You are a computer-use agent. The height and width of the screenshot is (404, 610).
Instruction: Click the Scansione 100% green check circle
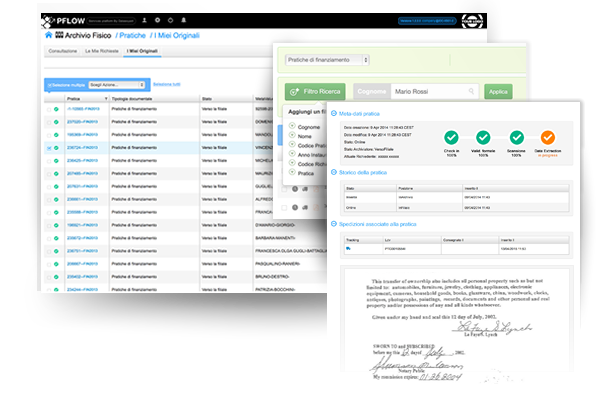(x=516, y=138)
